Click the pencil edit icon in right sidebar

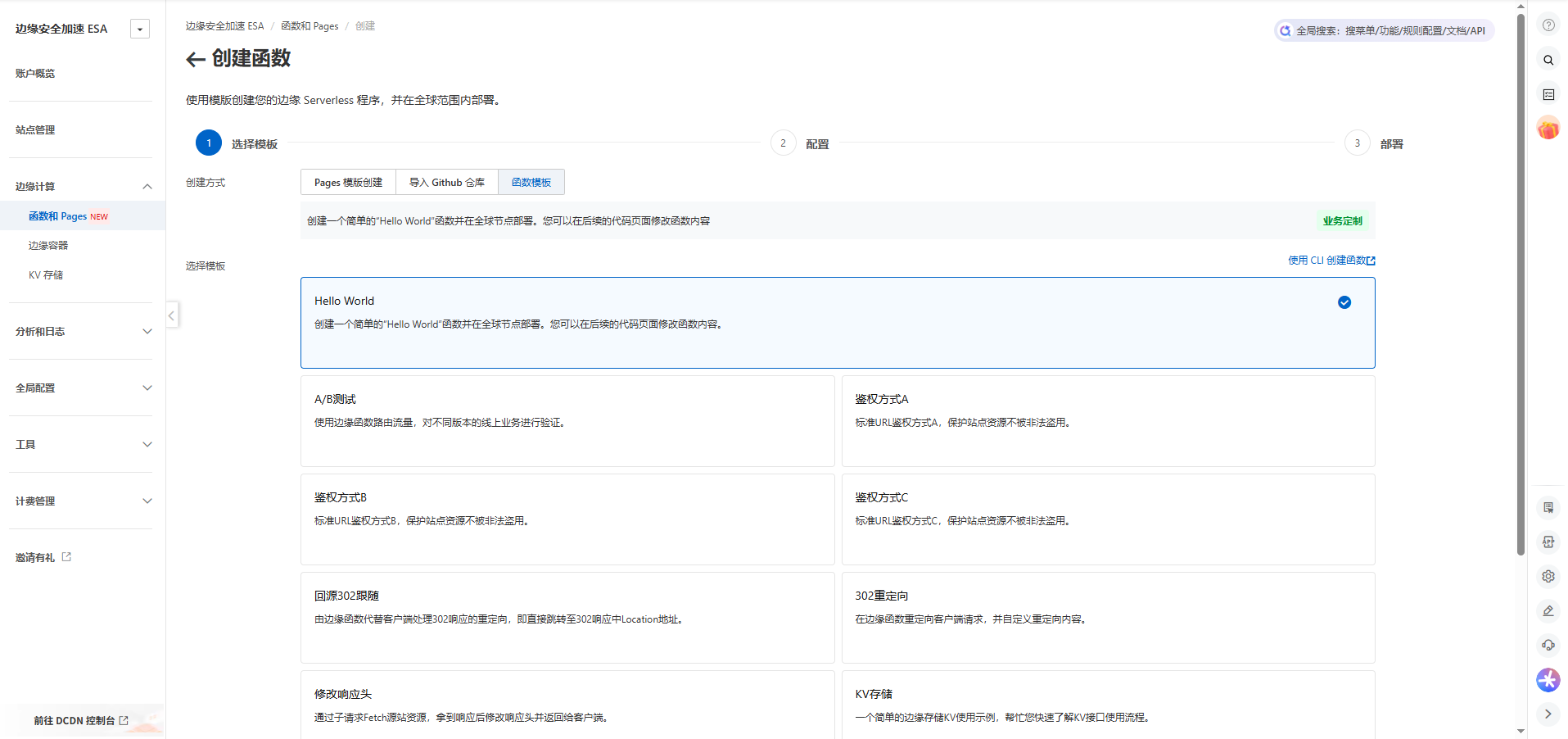(x=1548, y=610)
